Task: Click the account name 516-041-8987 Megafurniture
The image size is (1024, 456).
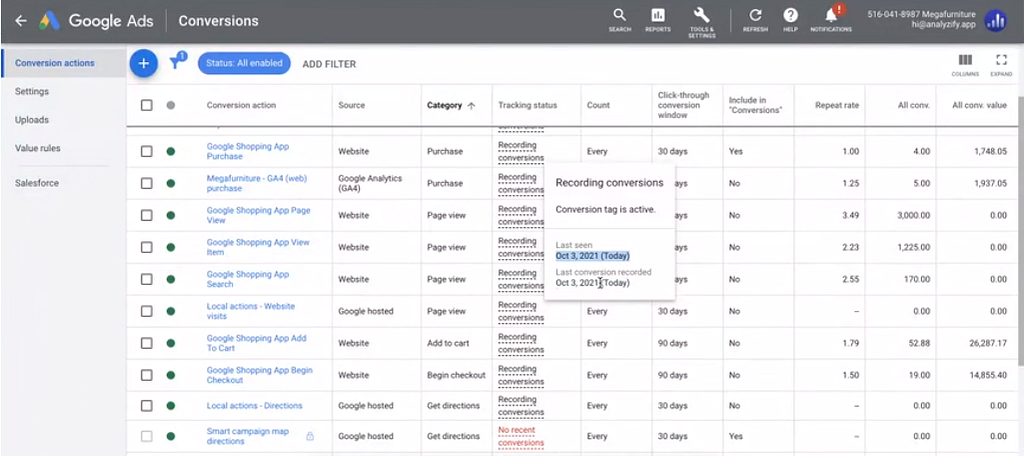Action: pyautogui.click(x=921, y=14)
